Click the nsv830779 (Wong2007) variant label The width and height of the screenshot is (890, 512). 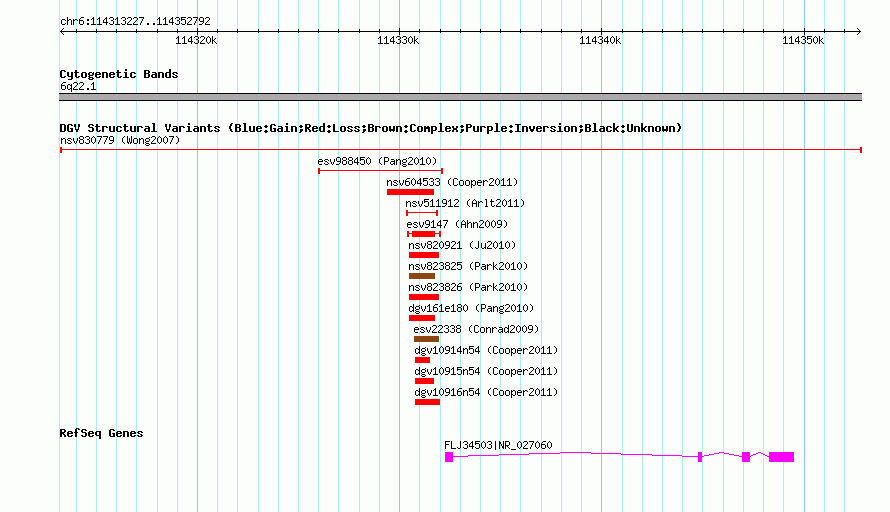[120, 140]
